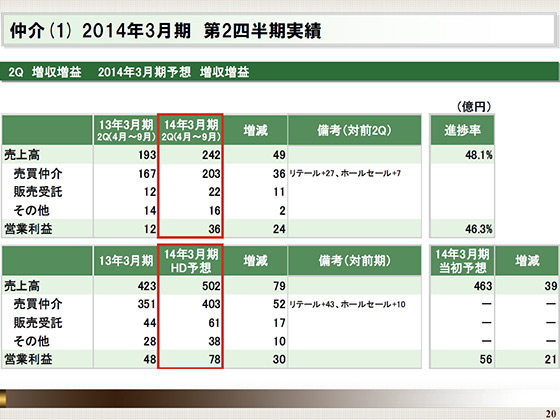Click full-year 売上高 増減 value 79
Image resolution: width=560 pixels, height=420 pixels.
pos(279,286)
